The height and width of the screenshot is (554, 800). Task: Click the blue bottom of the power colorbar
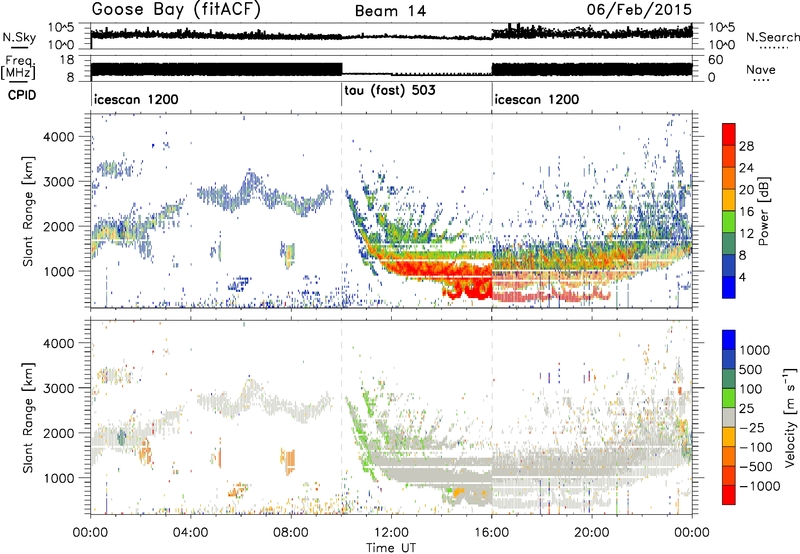[729, 288]
